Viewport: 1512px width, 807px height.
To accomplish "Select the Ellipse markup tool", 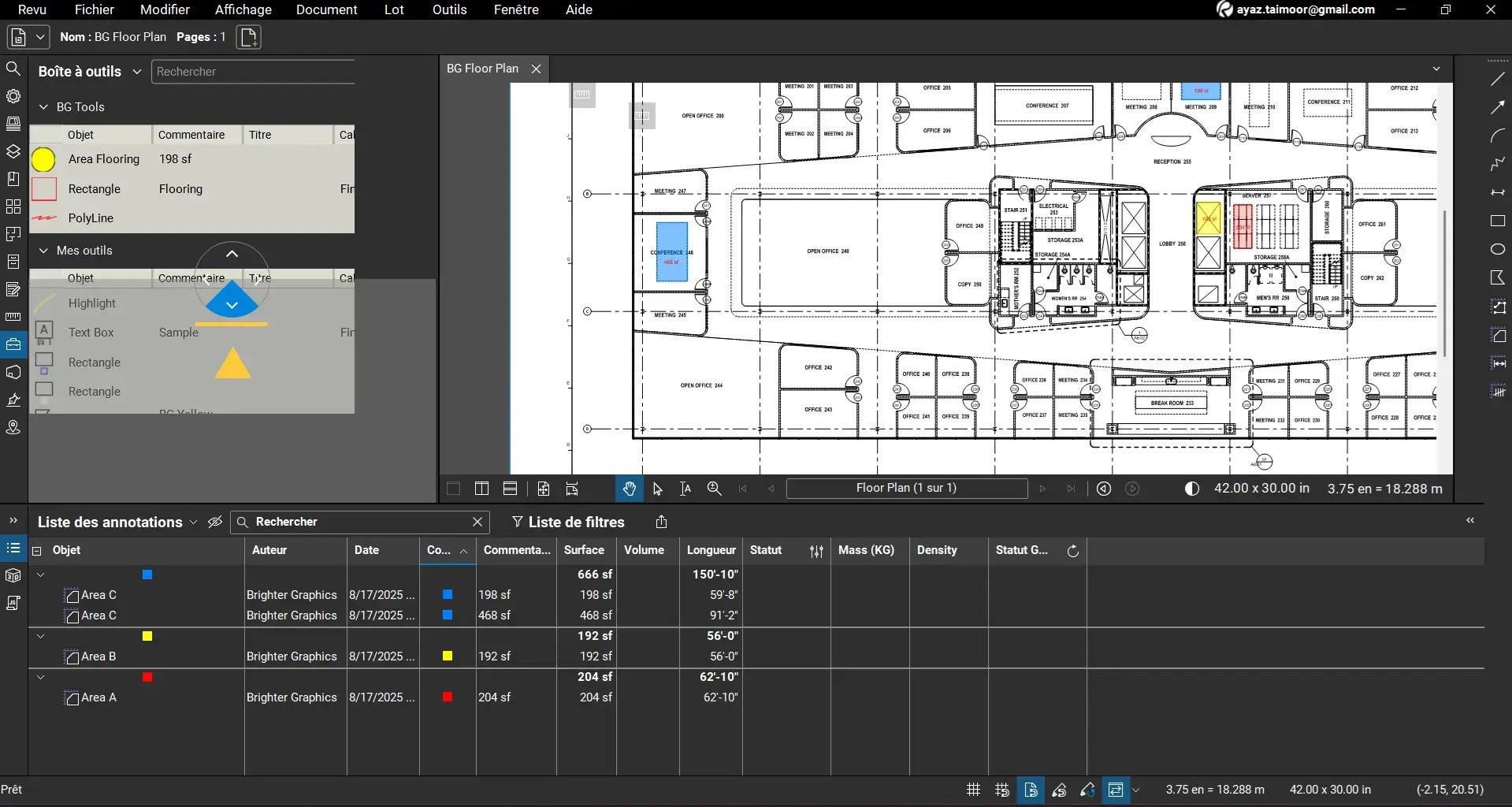I will [1497, 249].
